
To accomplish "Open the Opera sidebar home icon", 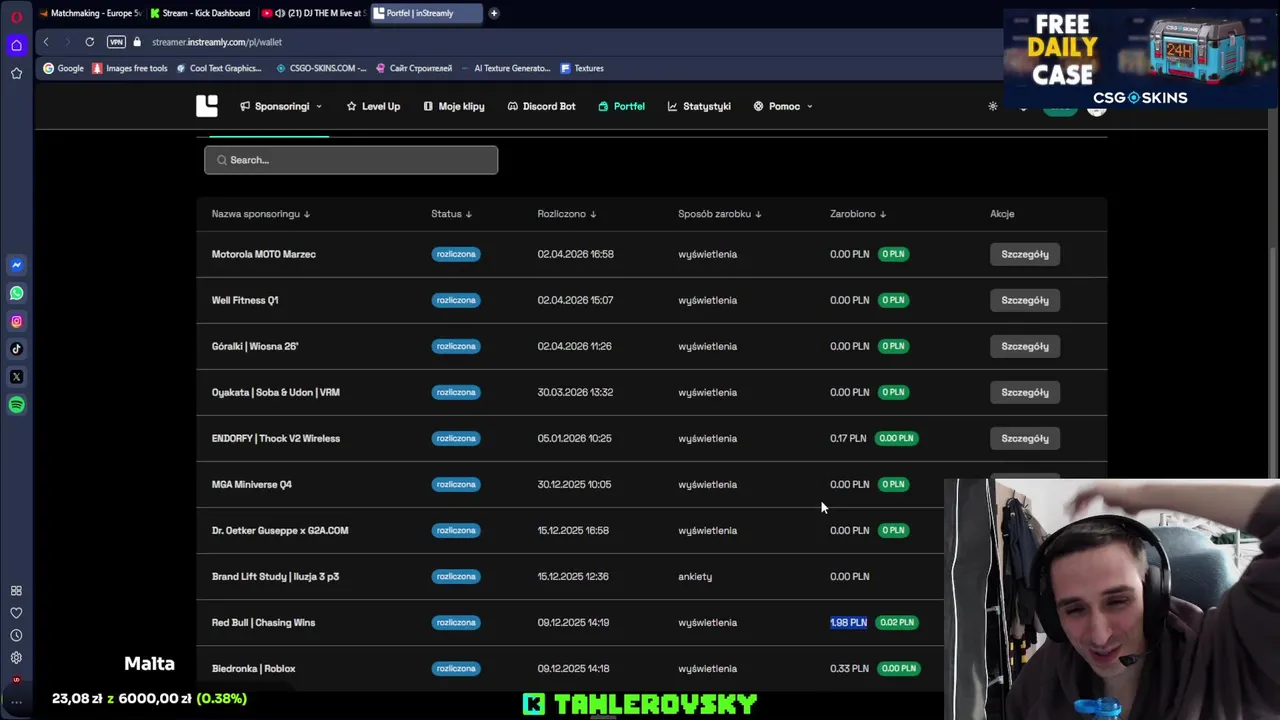I will click(x=16, y=45).
